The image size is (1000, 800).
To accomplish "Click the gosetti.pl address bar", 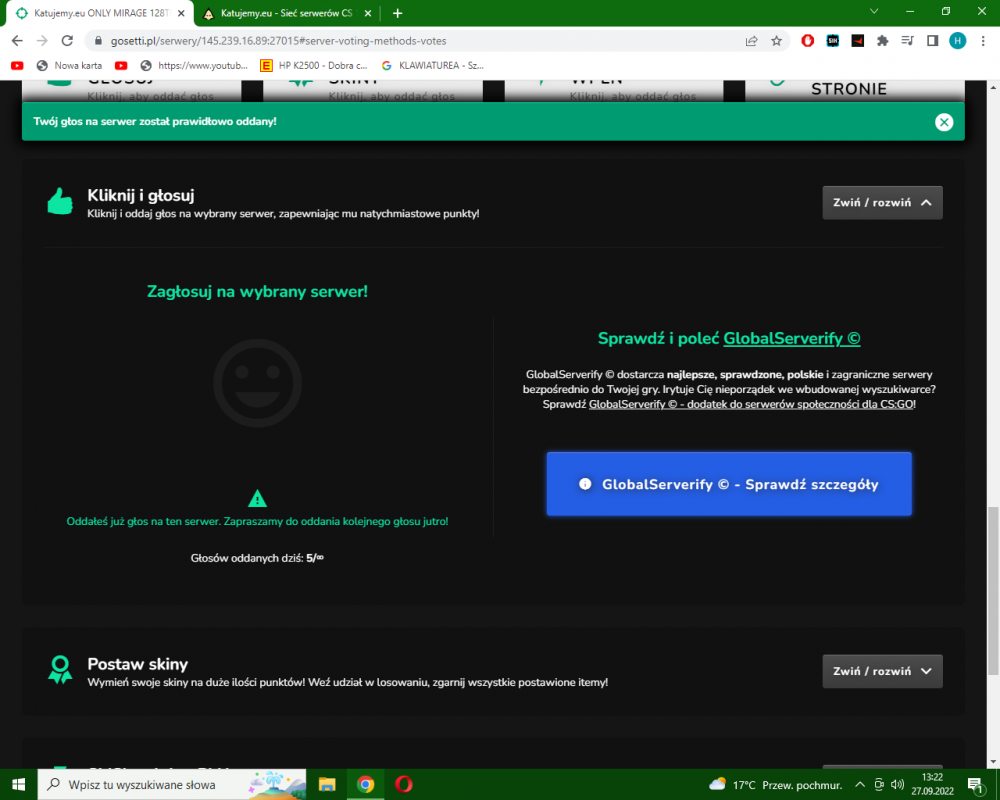I will (415, 41).
